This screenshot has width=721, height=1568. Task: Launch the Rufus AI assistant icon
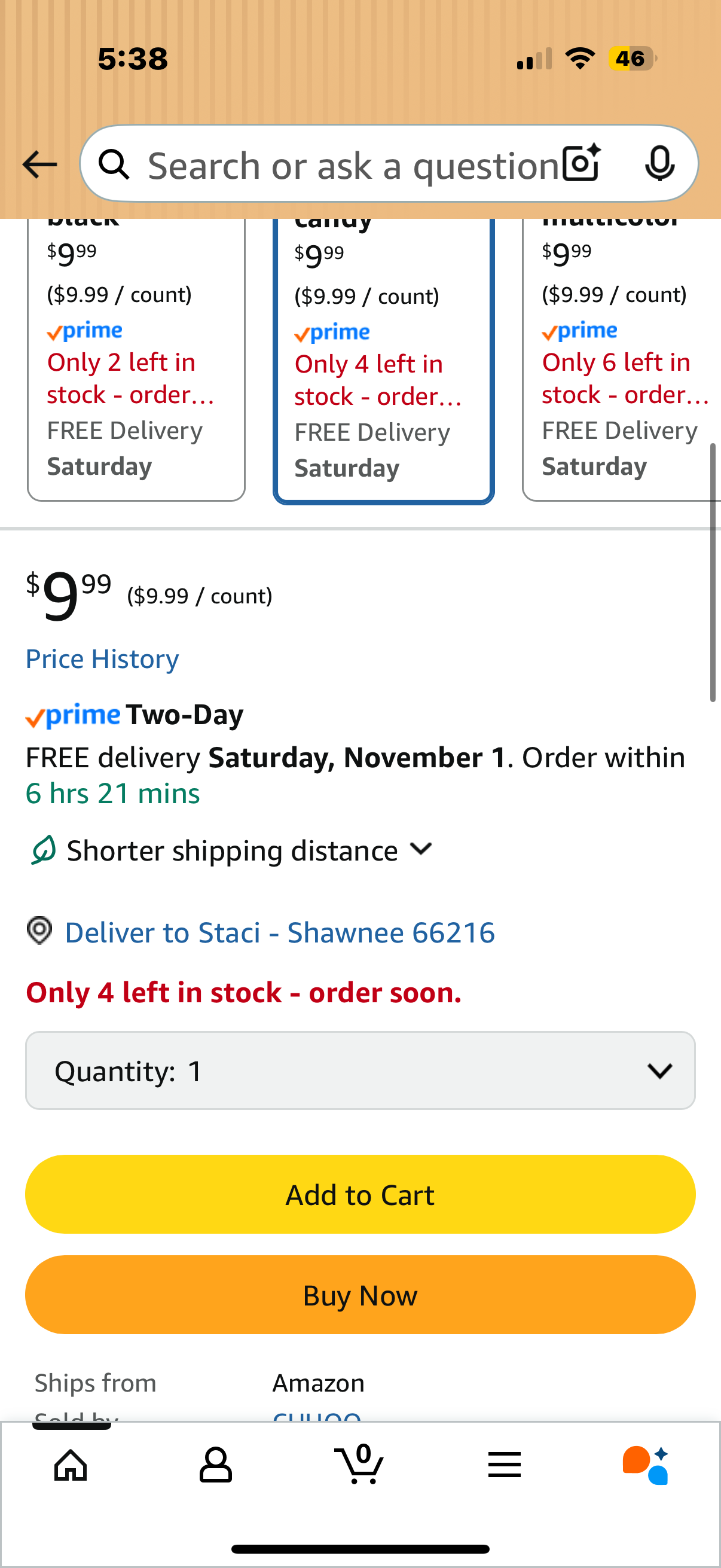point(646,1465)
